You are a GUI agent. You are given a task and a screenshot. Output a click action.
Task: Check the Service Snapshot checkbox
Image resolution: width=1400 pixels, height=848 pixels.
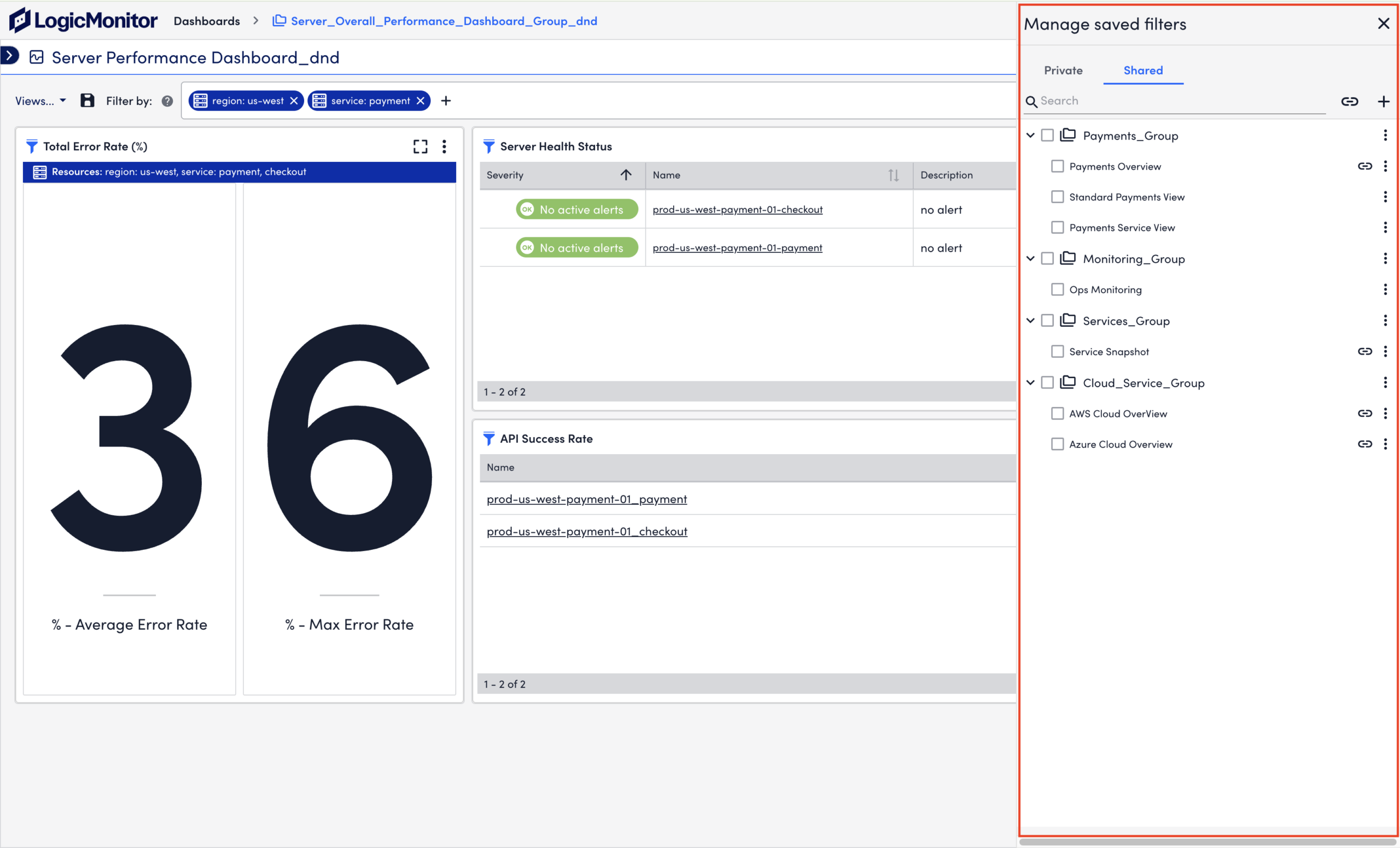1058,351
